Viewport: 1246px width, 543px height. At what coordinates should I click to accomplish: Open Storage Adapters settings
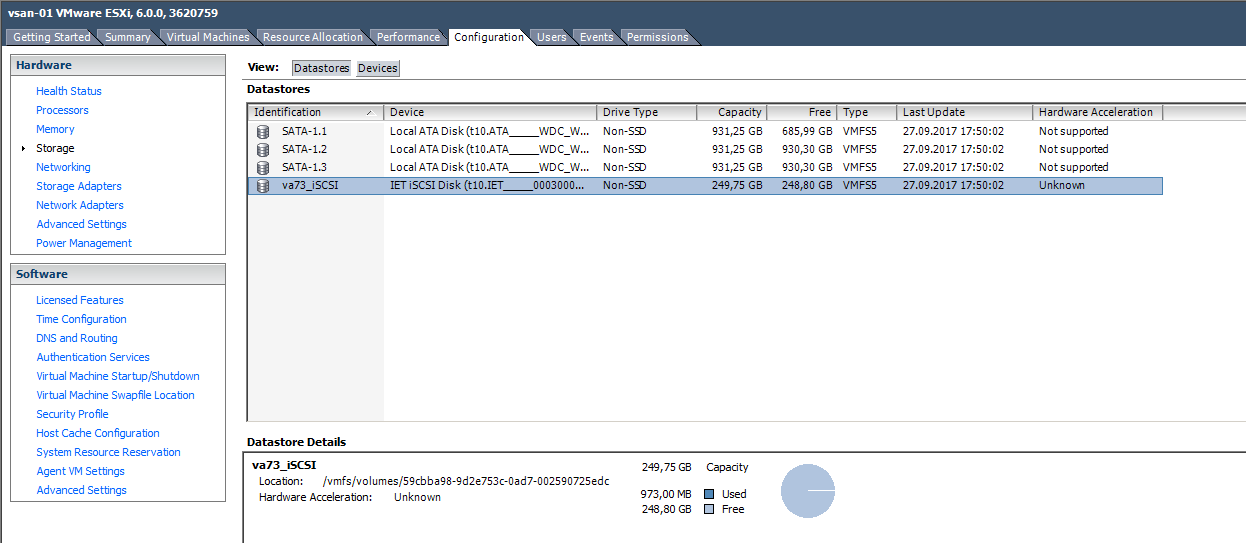(x=79, y=186)
